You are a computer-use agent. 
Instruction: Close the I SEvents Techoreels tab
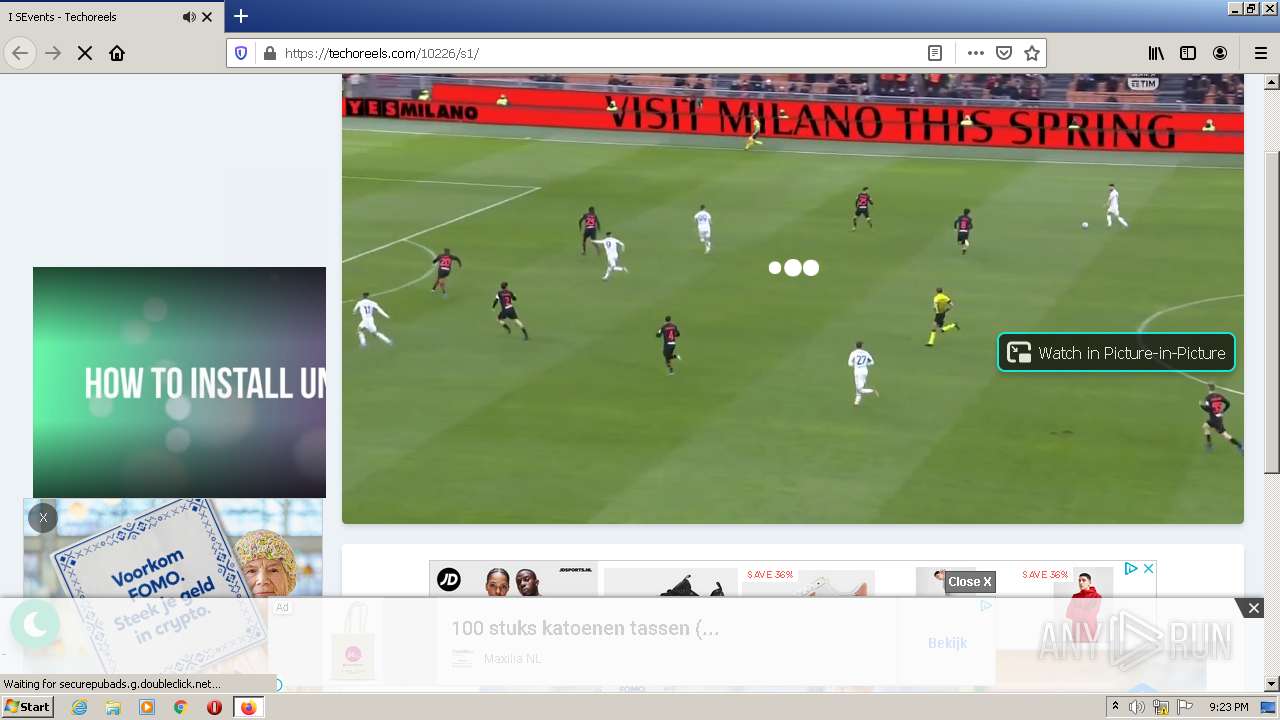tap(207, 17)
